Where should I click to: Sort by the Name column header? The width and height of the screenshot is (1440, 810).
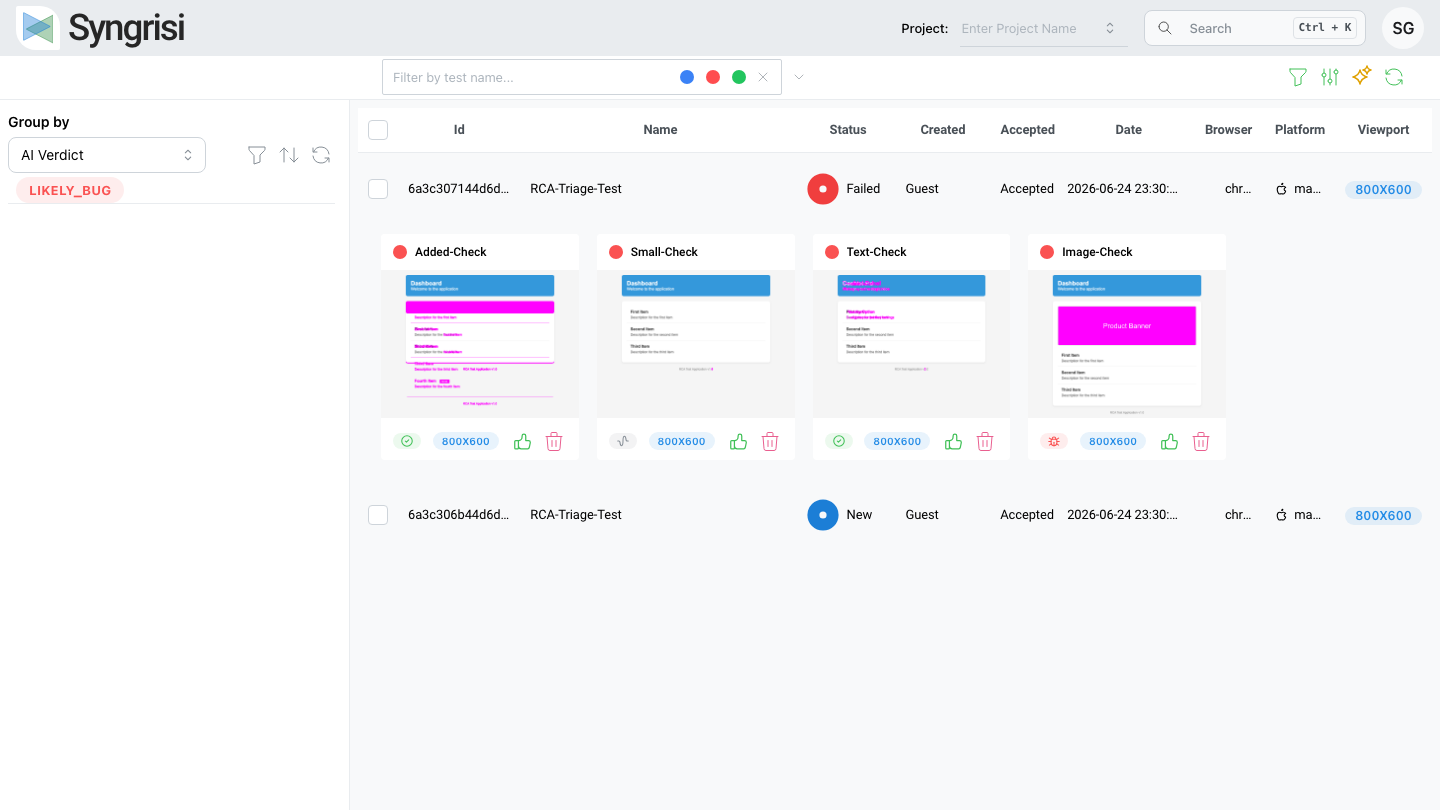[x=660, y=130]
